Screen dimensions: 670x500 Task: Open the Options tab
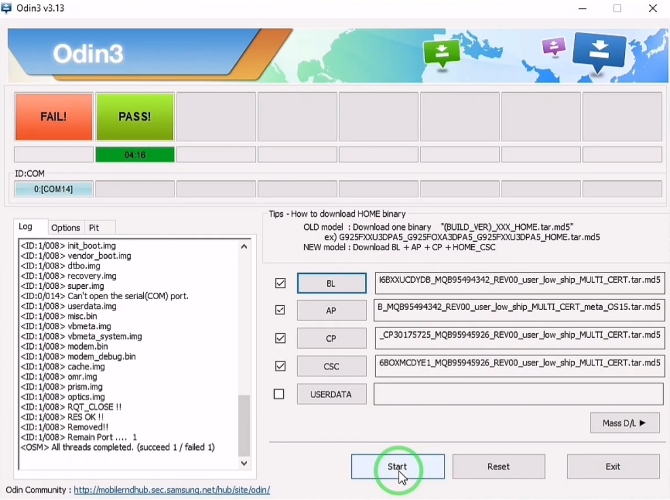[65, 228]
